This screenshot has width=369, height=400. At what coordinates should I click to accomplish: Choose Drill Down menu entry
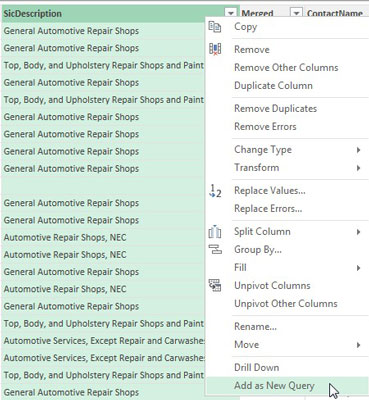(287, 368)
